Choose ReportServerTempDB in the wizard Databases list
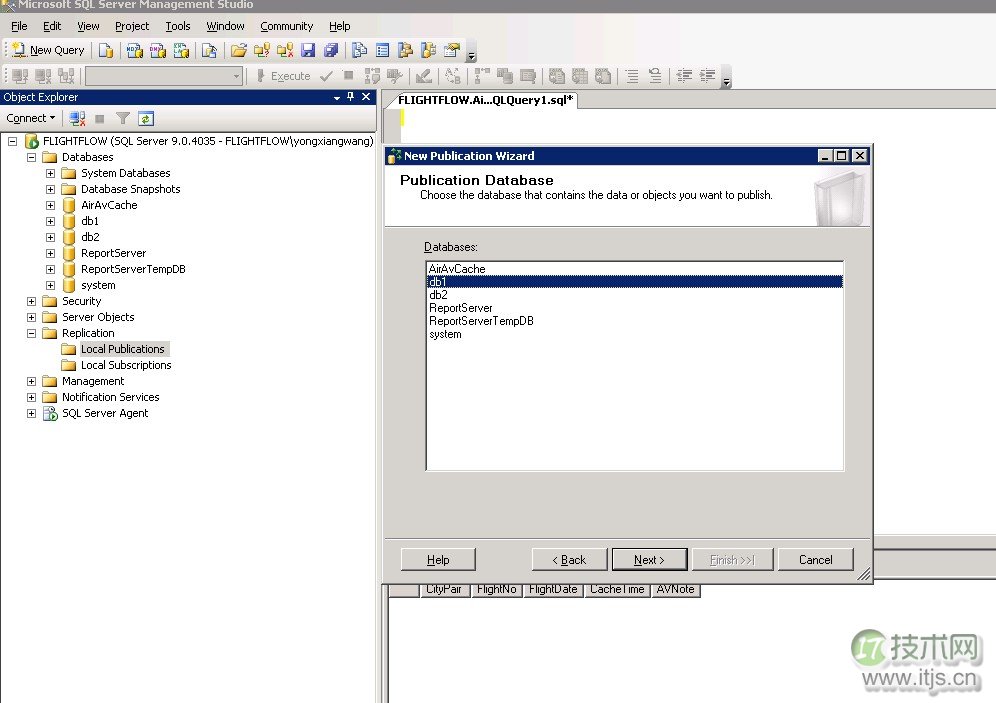The height and width of the screenshot is (703, 996). coord(635,321)
